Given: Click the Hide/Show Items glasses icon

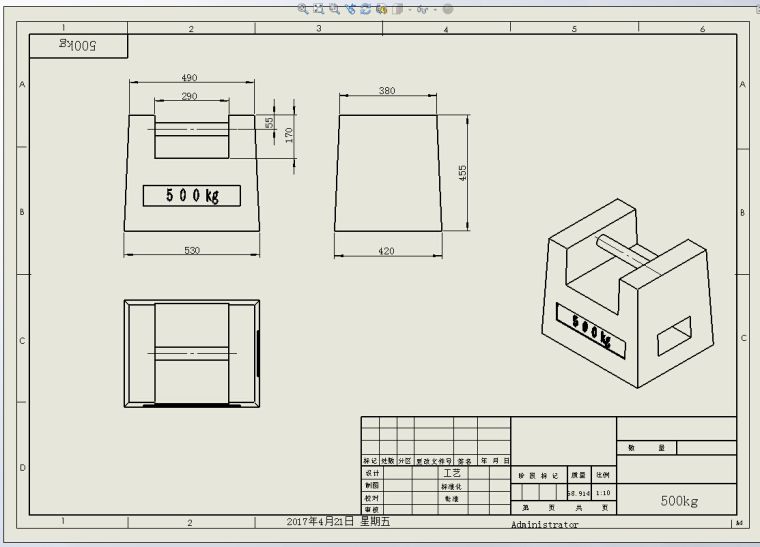Looking at the screenshot, I should pos(422,9).
